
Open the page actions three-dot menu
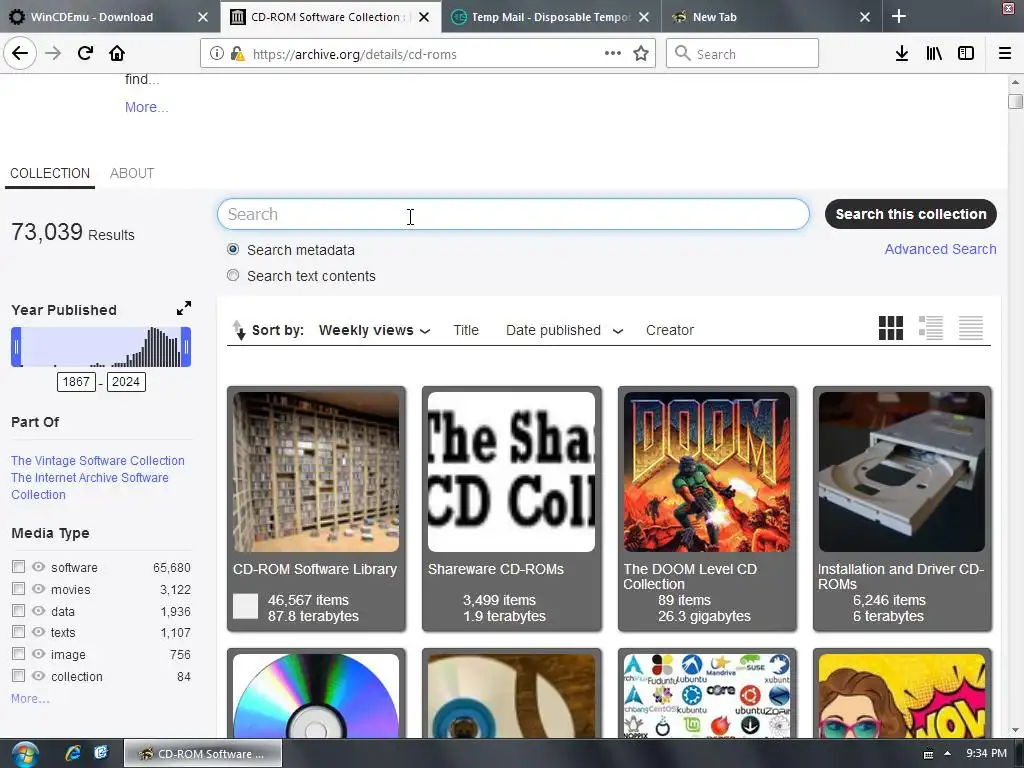(613, 54)
